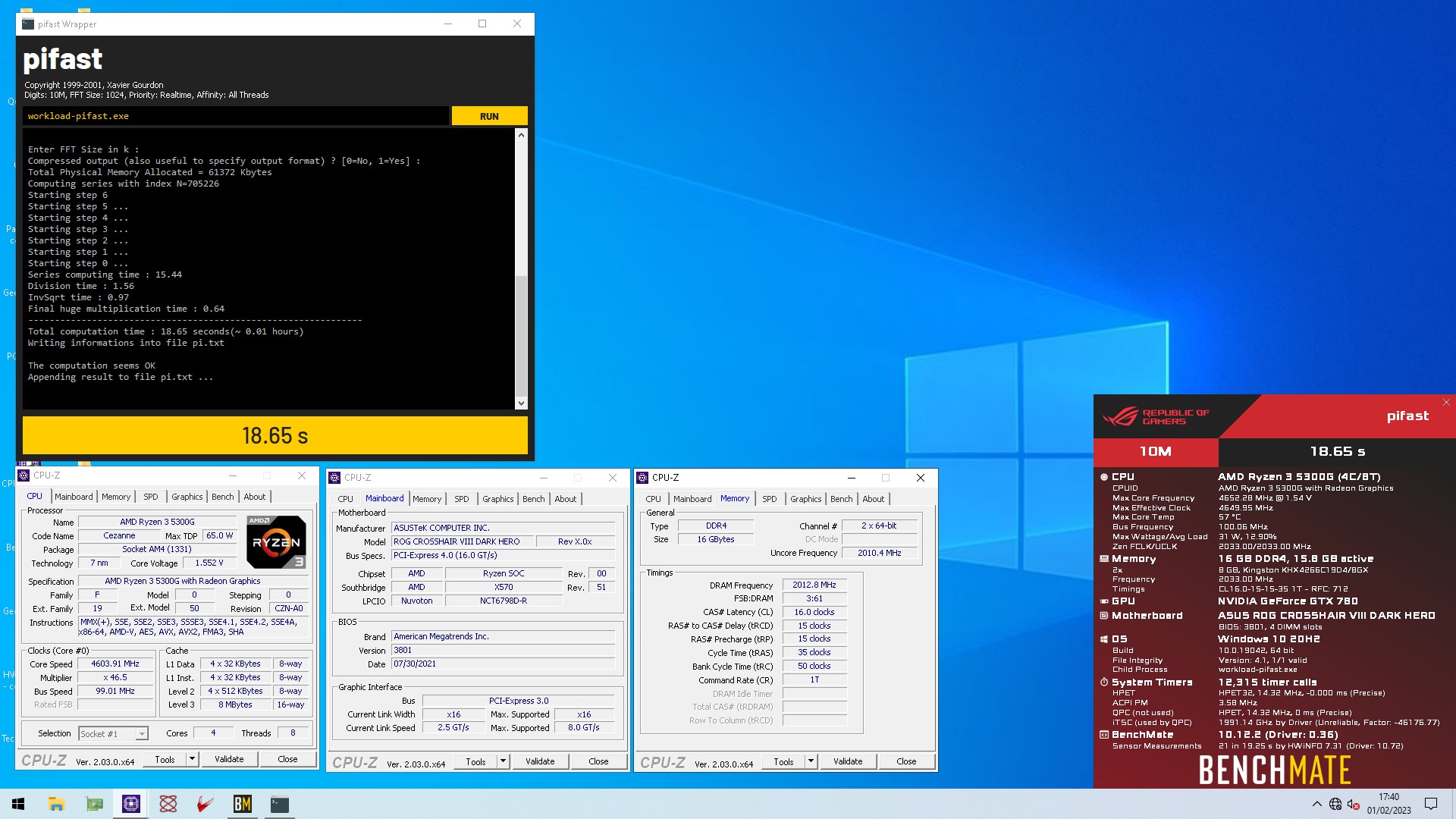Open the Windows Start menu

[x=18, y=804]
